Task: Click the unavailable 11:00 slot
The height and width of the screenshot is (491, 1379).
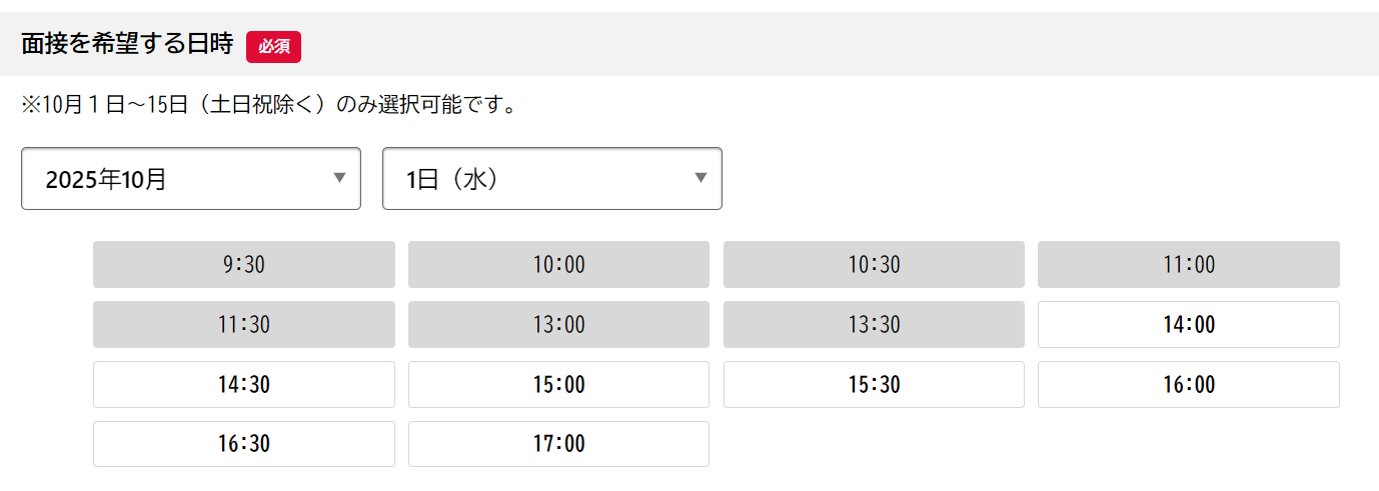Action: point(1188,265)
